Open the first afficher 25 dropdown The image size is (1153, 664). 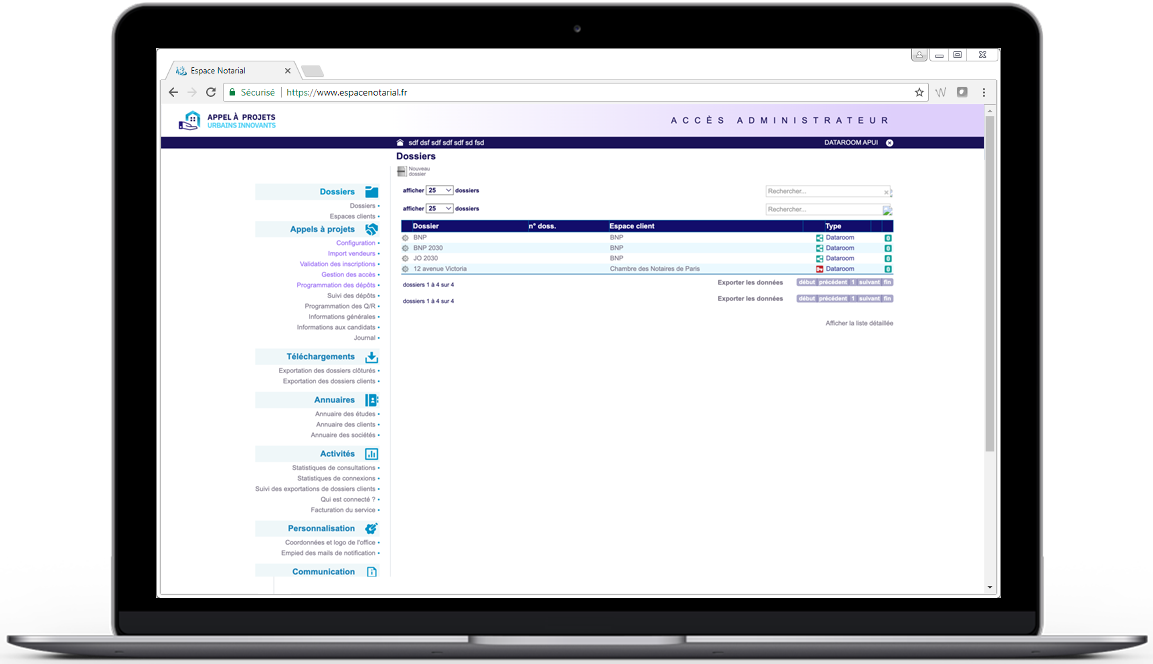coord(440,190)
